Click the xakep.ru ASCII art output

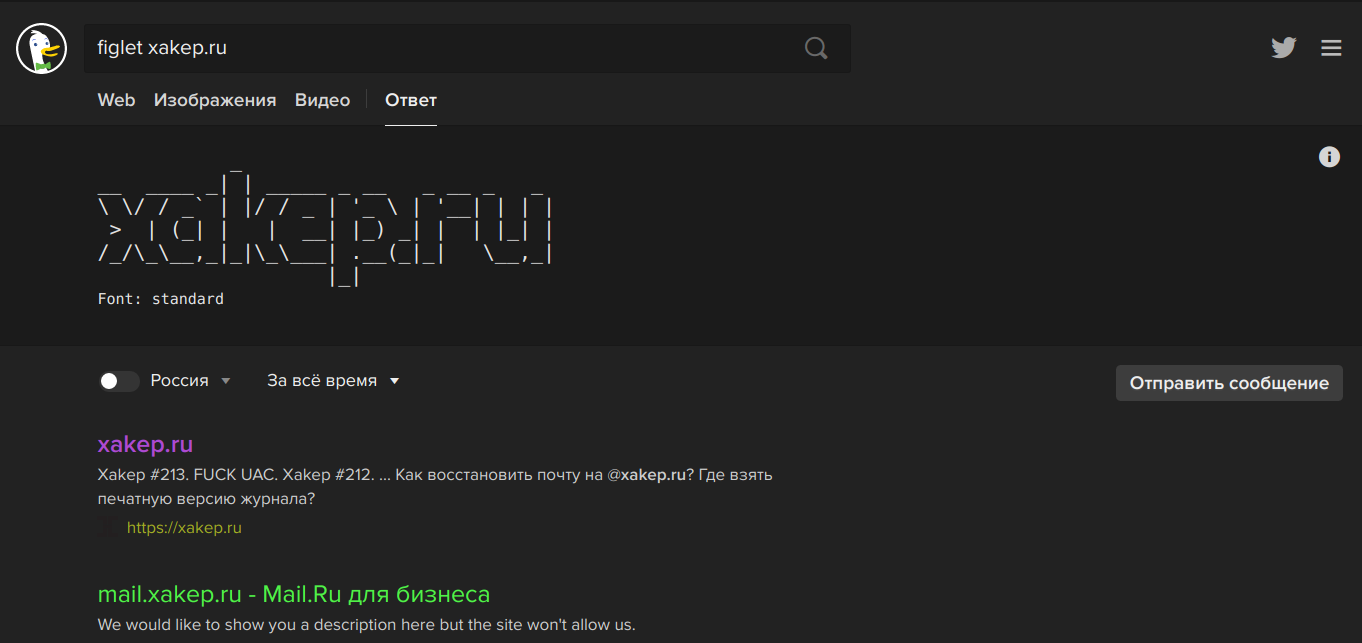(x=325, y=229)
